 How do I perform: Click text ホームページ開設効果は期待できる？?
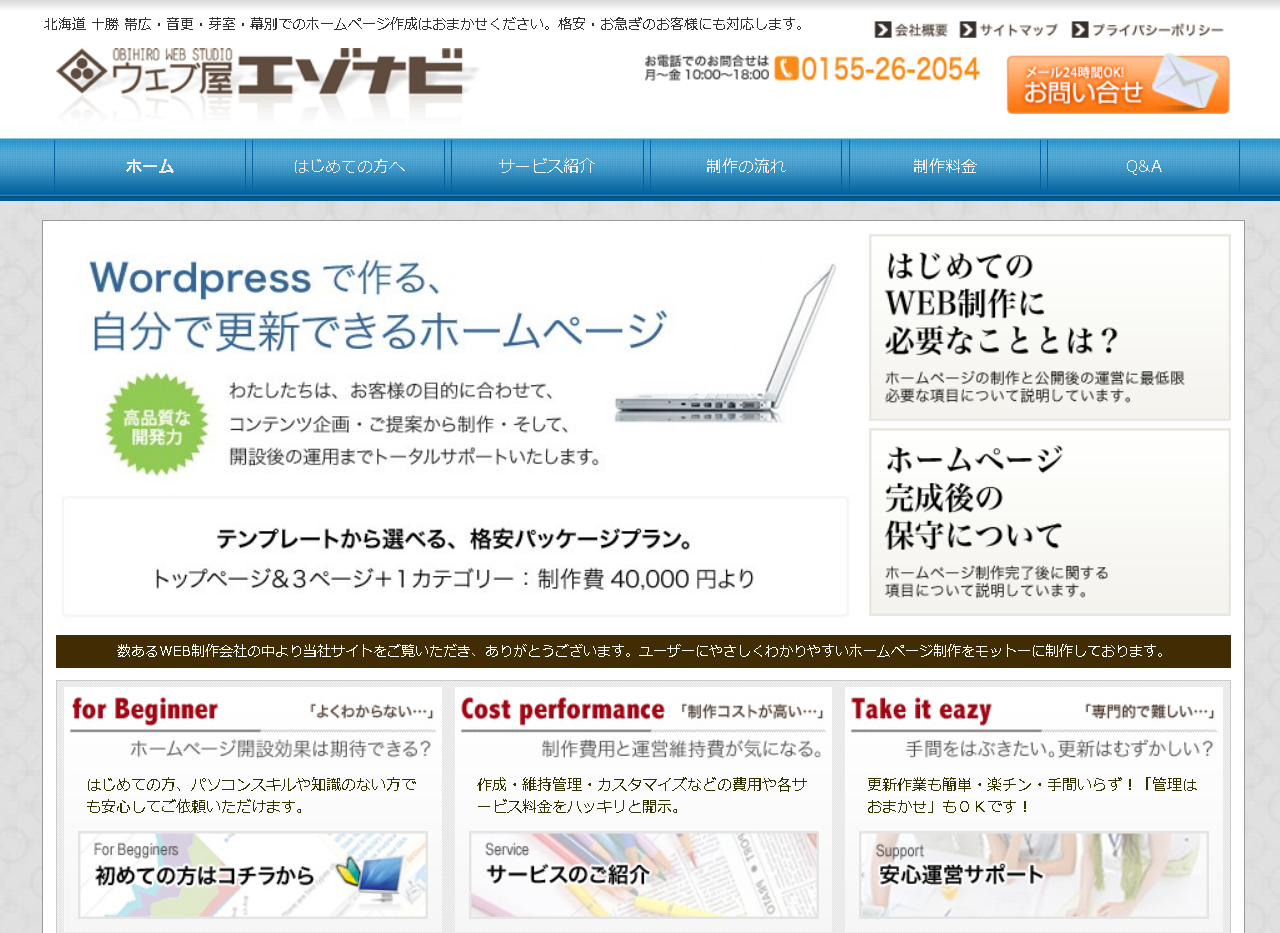(281, 749)
